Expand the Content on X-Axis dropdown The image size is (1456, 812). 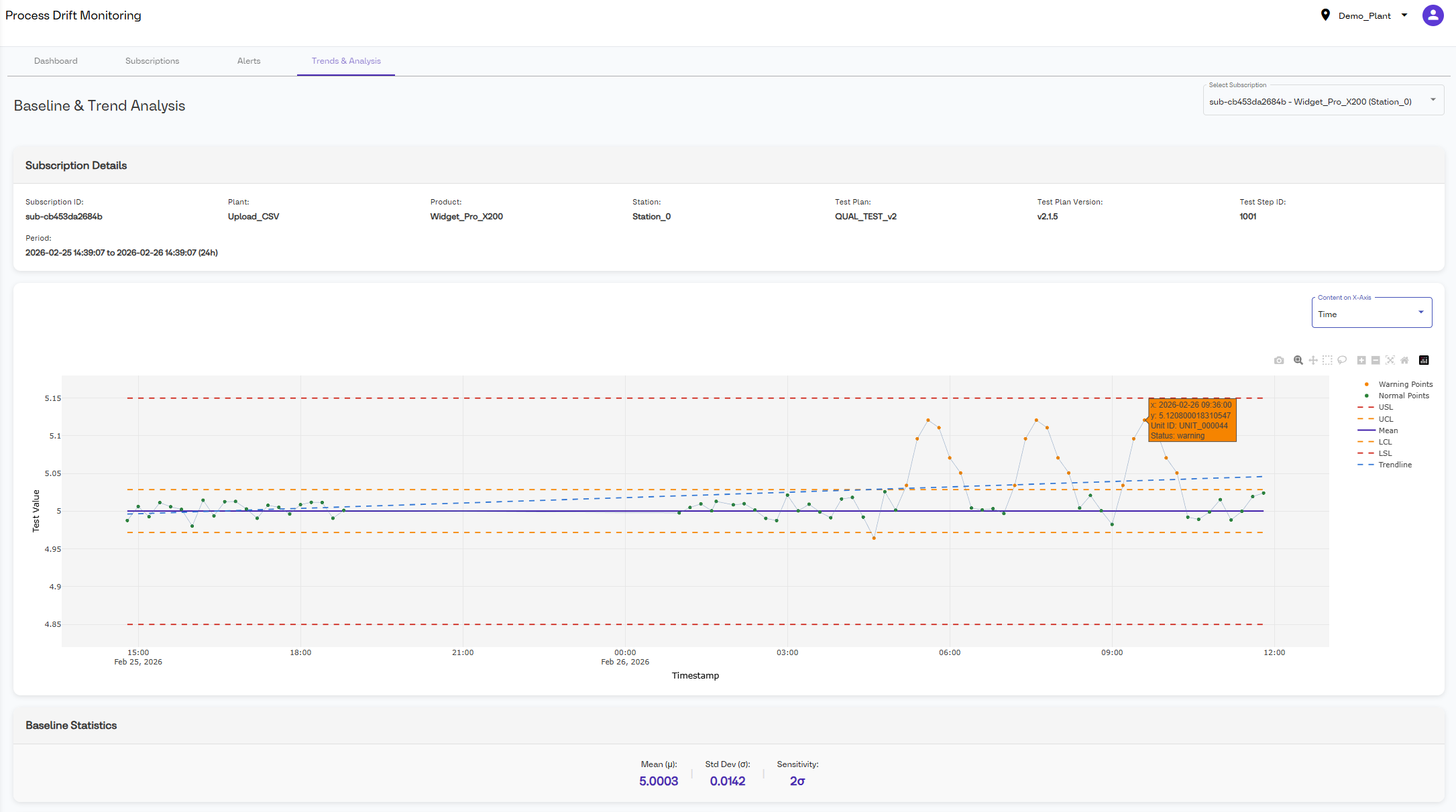pos(1371,314)
